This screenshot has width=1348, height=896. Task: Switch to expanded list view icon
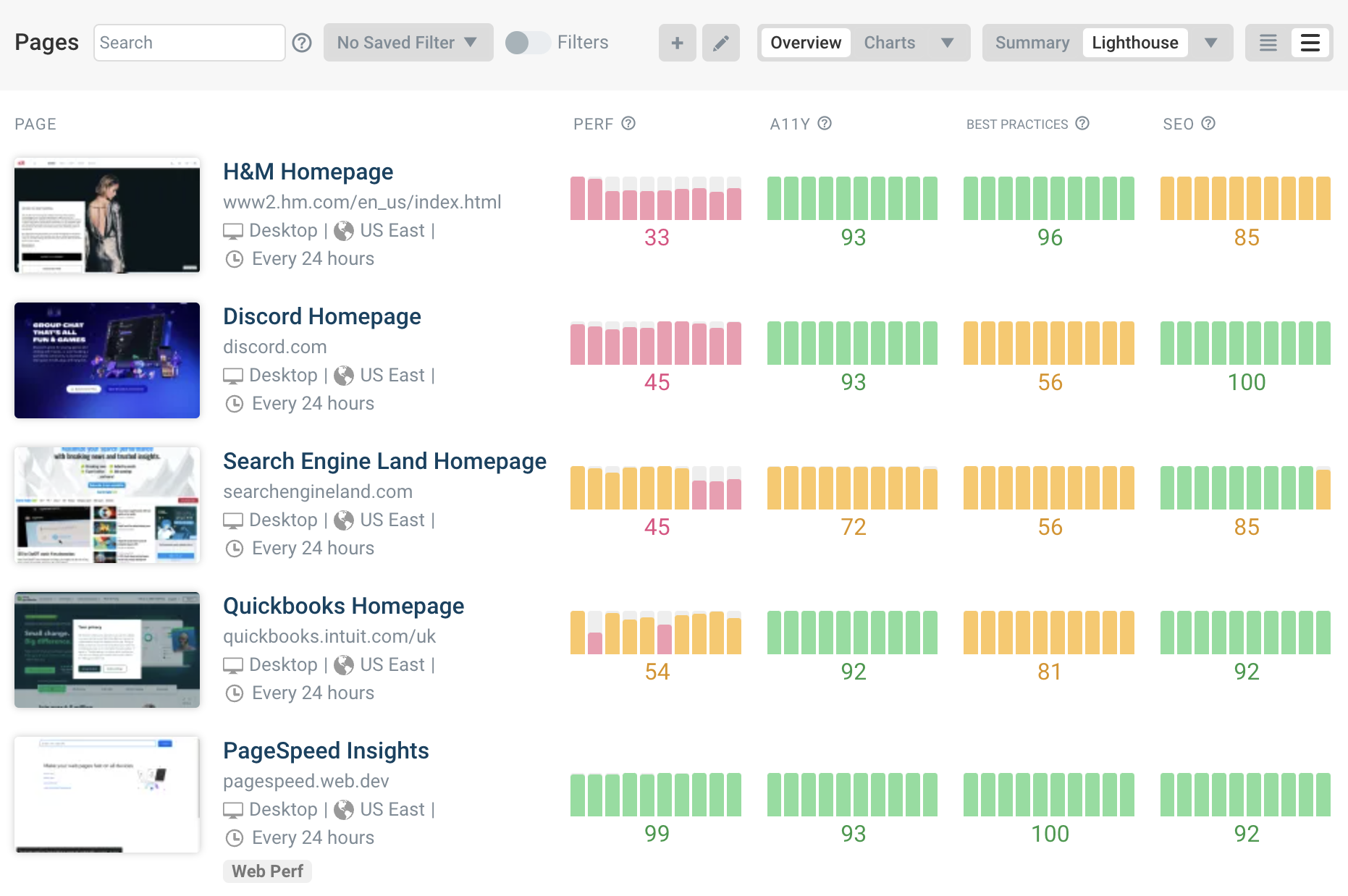(x=1310, y=43)
